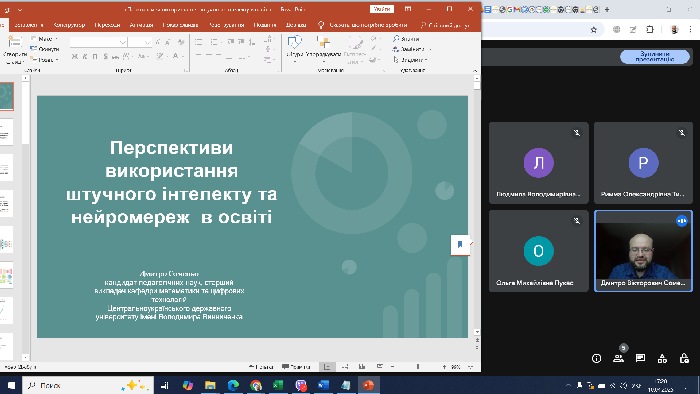Image resolution: width=700 pixels, height=394 pixels.
Task: Open Customize Quick Access Toolbar dropdown
Action: [20, 9]
